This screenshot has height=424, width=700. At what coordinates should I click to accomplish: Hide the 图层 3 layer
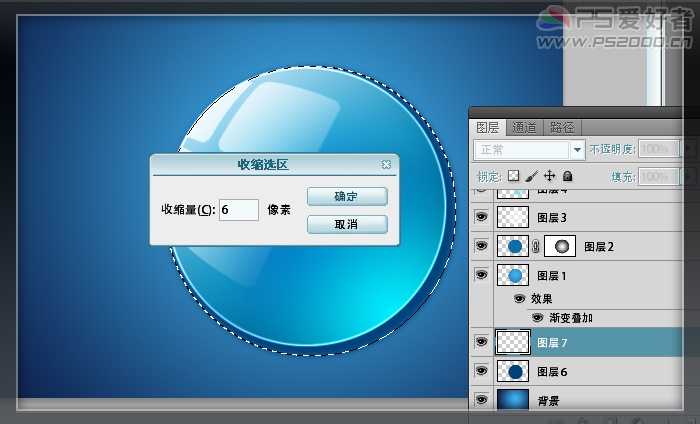pos(481,217)
